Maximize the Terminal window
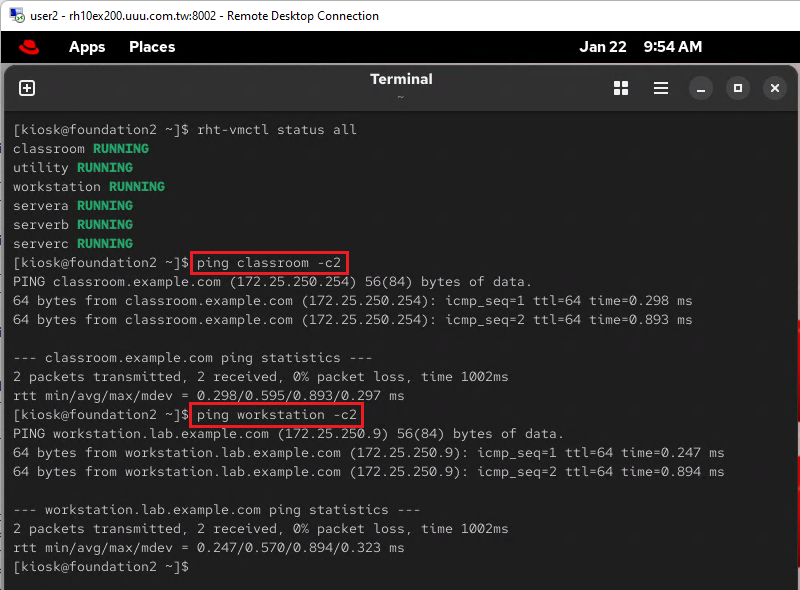Screen dimensions: 800x590 tap(738, 88)
